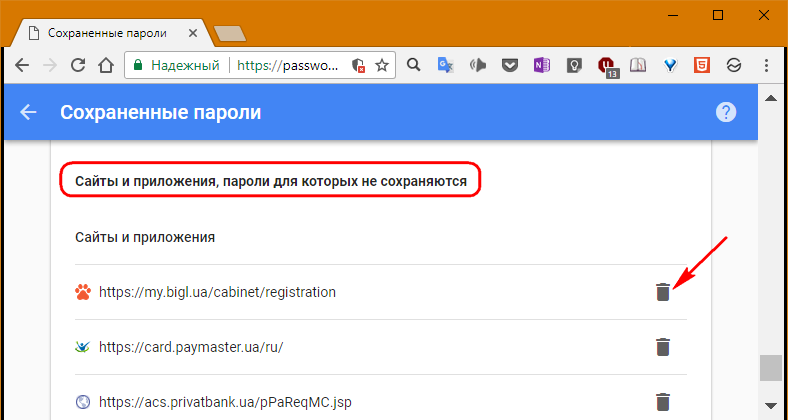Reload the page
Image resolution: width=788 pixels, height=420 pixels.
[x=78, y=65]
